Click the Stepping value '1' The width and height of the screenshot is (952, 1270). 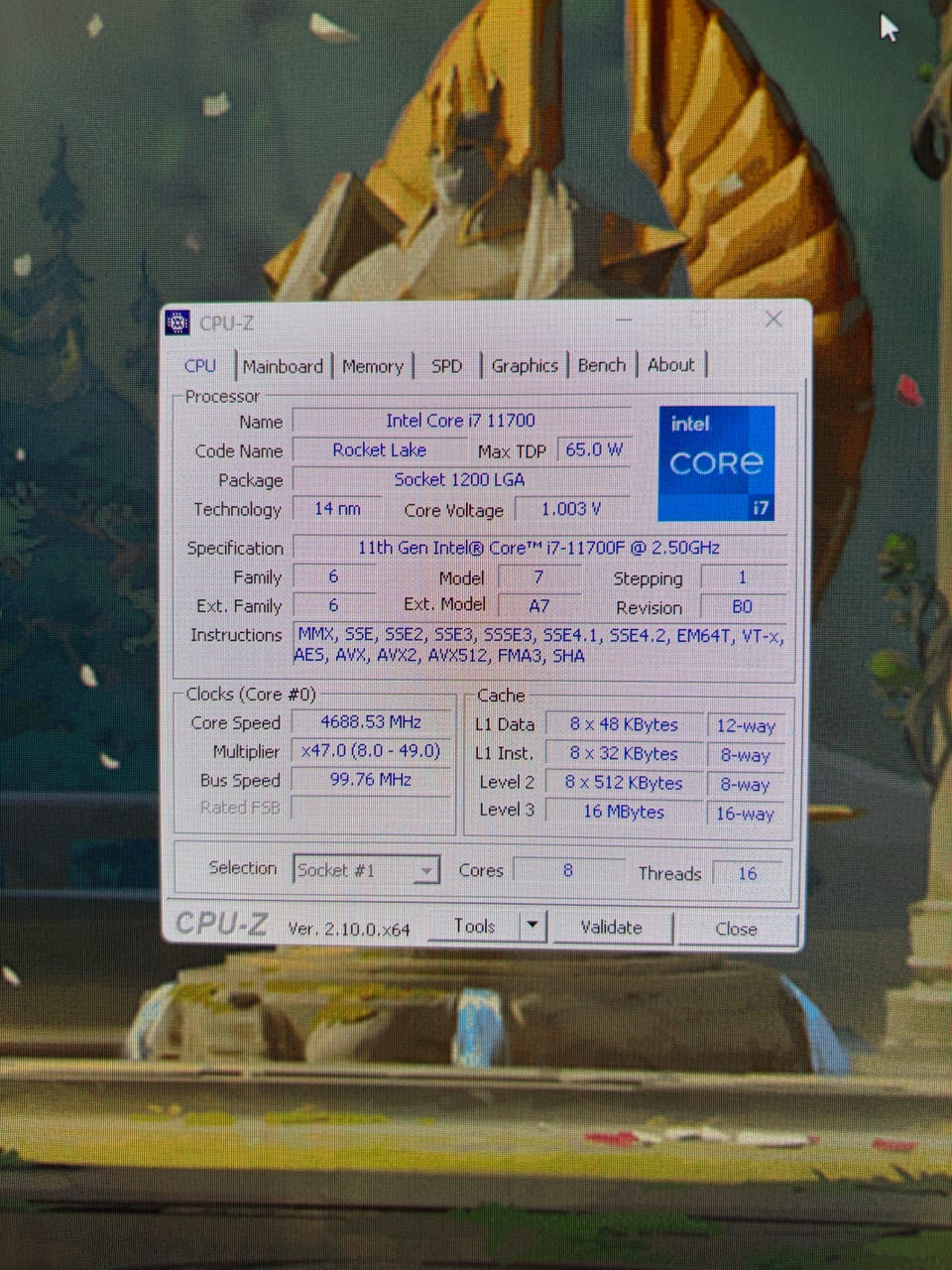click(x=743, y=577)
